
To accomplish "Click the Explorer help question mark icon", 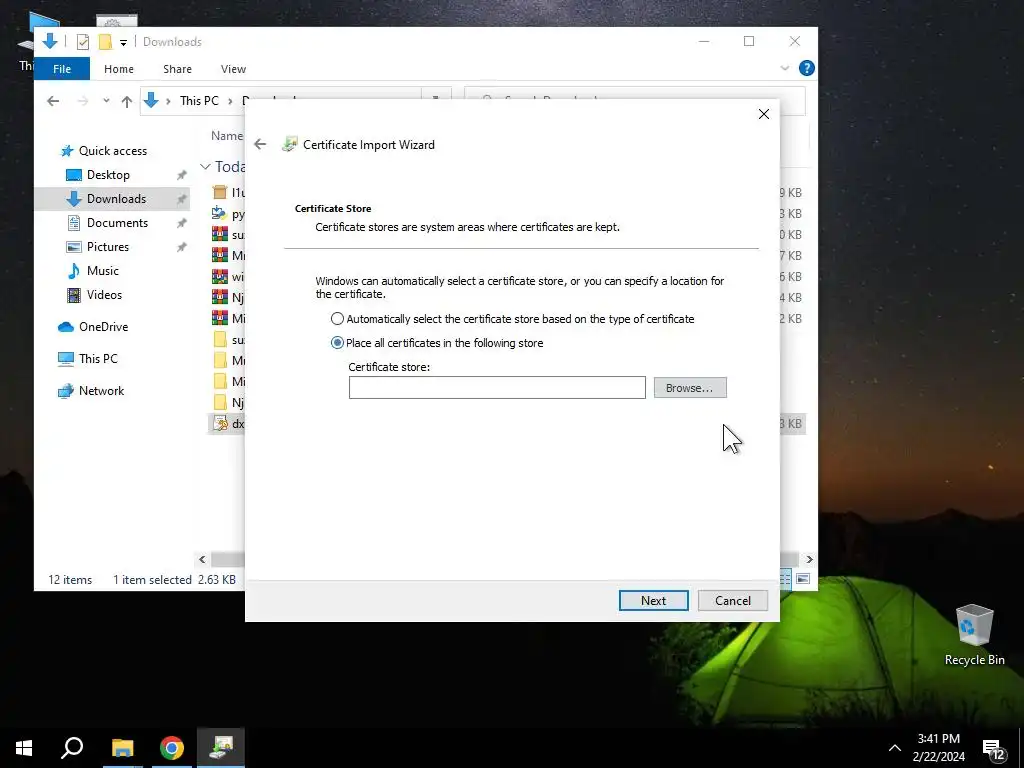I will (807, 68).
